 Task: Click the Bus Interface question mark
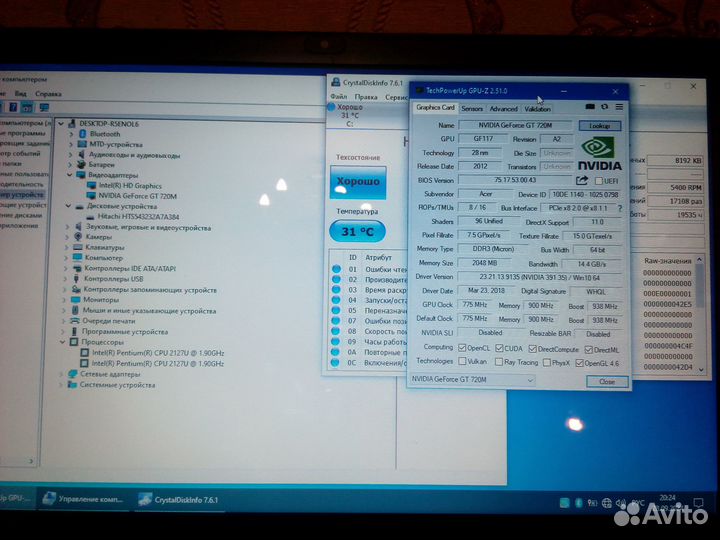point(620,208)
